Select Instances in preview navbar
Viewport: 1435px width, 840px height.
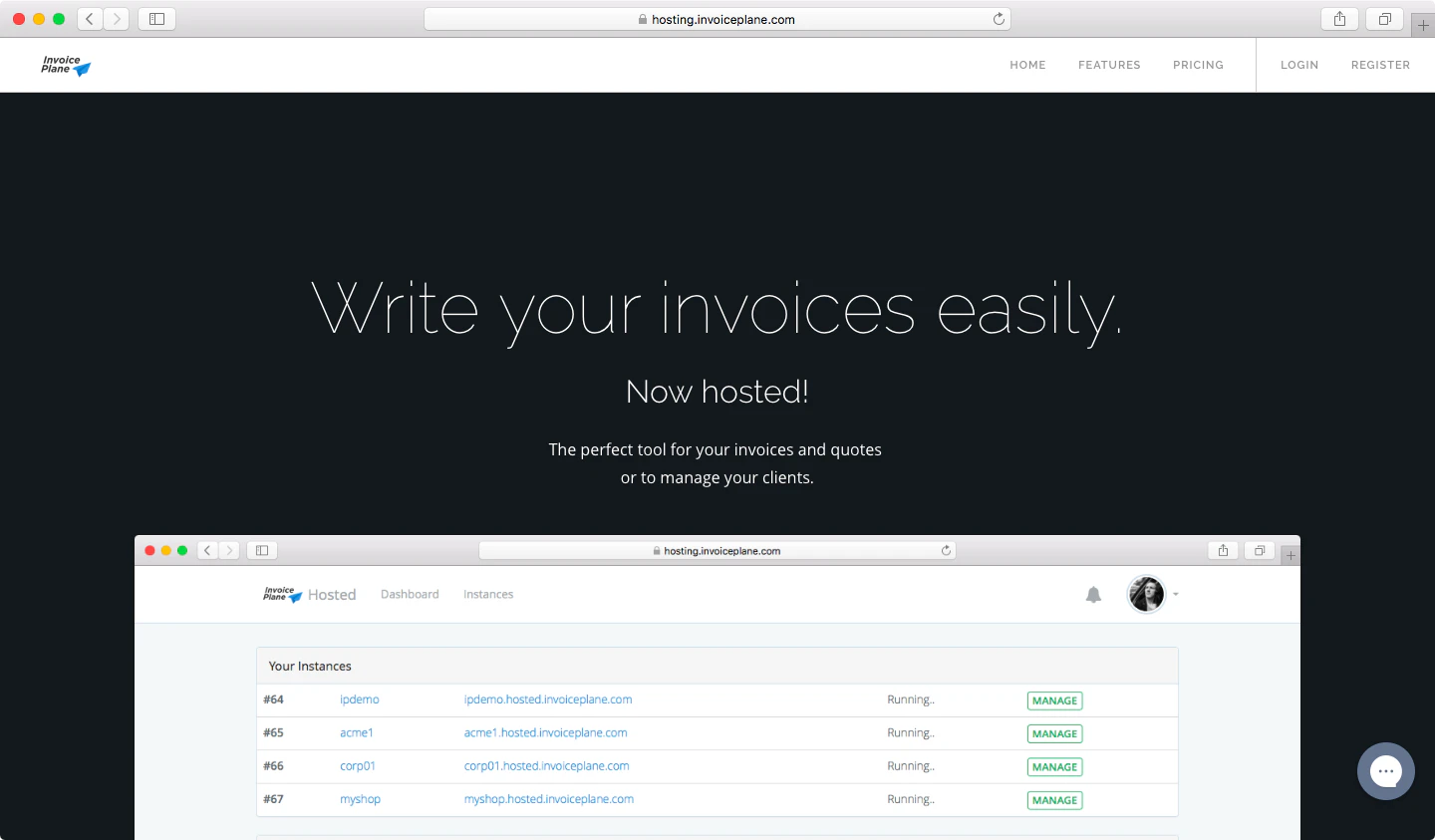click(488, 594)
